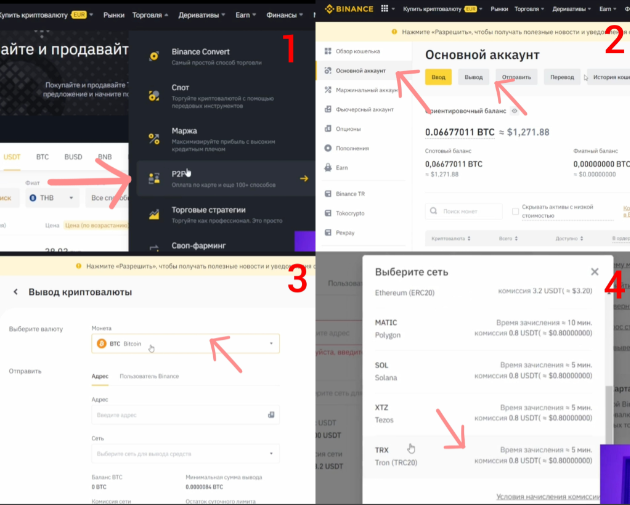
Task: Open Earn lock icon in wallet sidebar
Action: click(328, 168)
